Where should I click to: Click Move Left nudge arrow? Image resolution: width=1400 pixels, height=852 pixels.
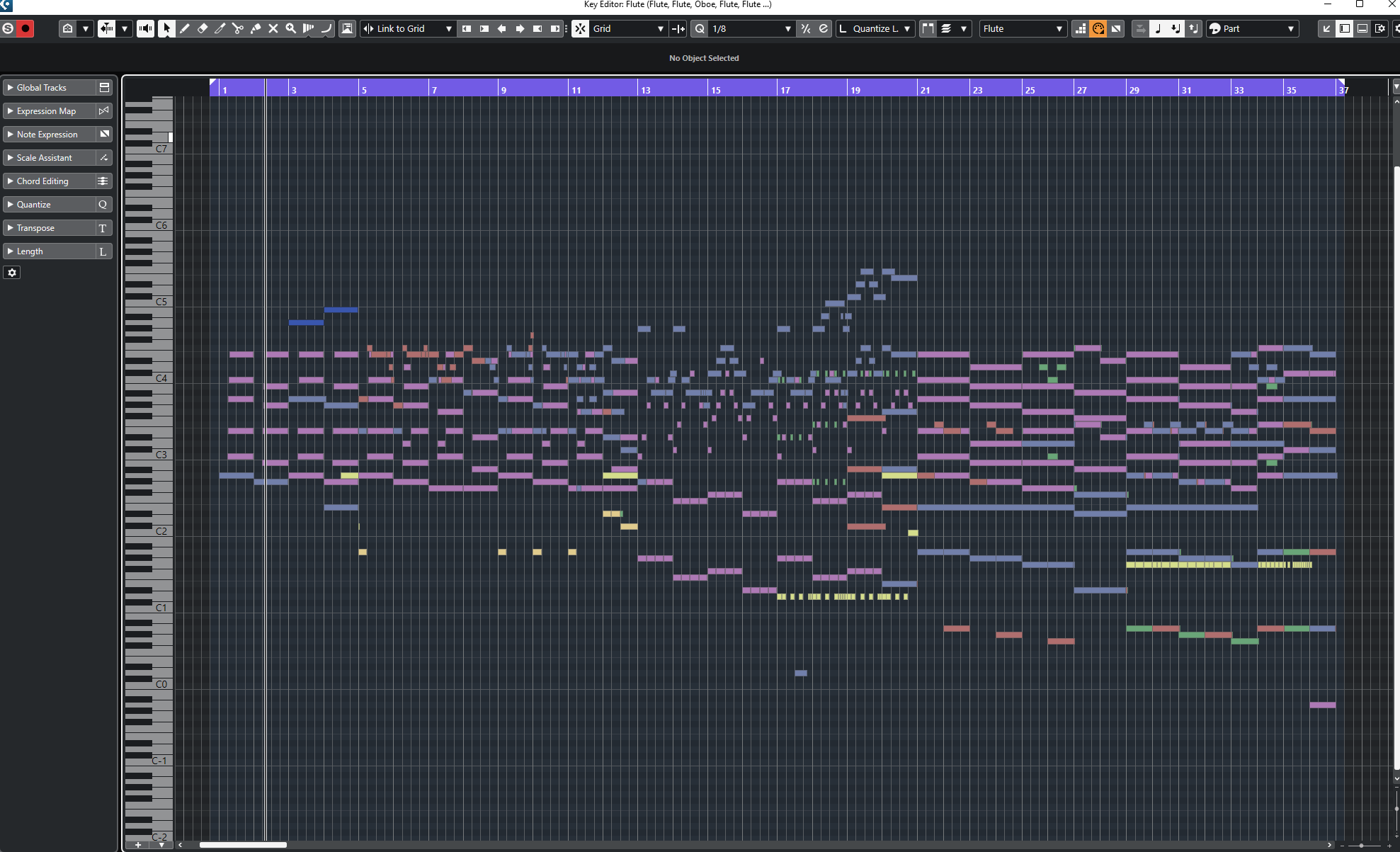pyautogui.click(x=502, y=28)
